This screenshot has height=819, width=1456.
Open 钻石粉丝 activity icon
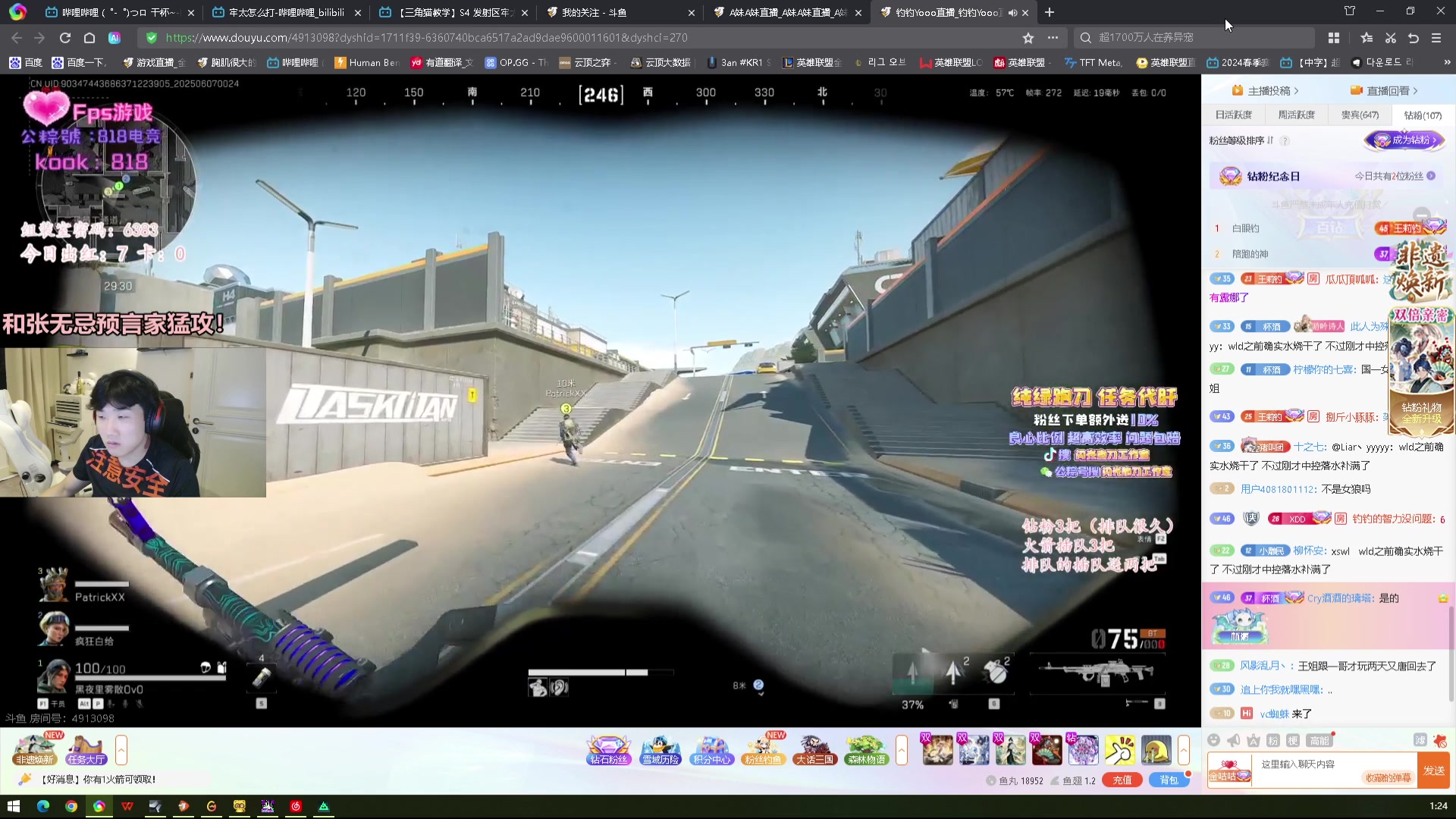tap(609, 750)
